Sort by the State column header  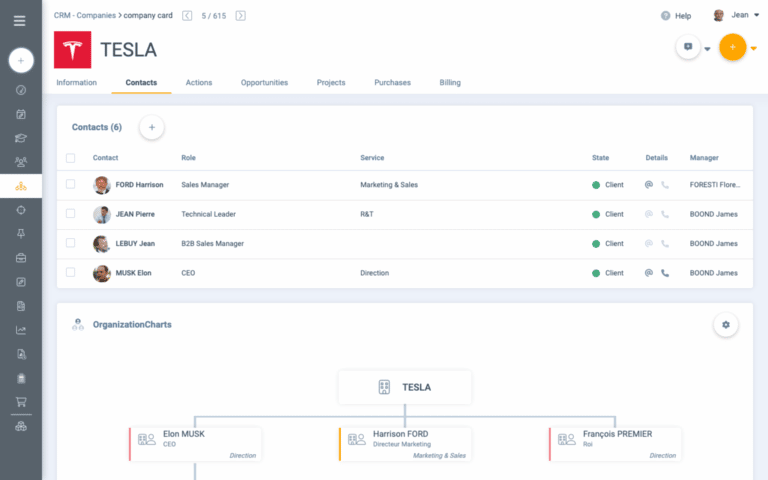tap(600, 158)
